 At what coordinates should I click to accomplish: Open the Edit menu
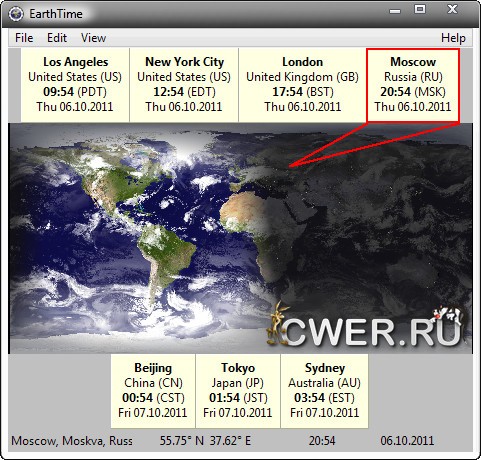[x=57, y=38]
